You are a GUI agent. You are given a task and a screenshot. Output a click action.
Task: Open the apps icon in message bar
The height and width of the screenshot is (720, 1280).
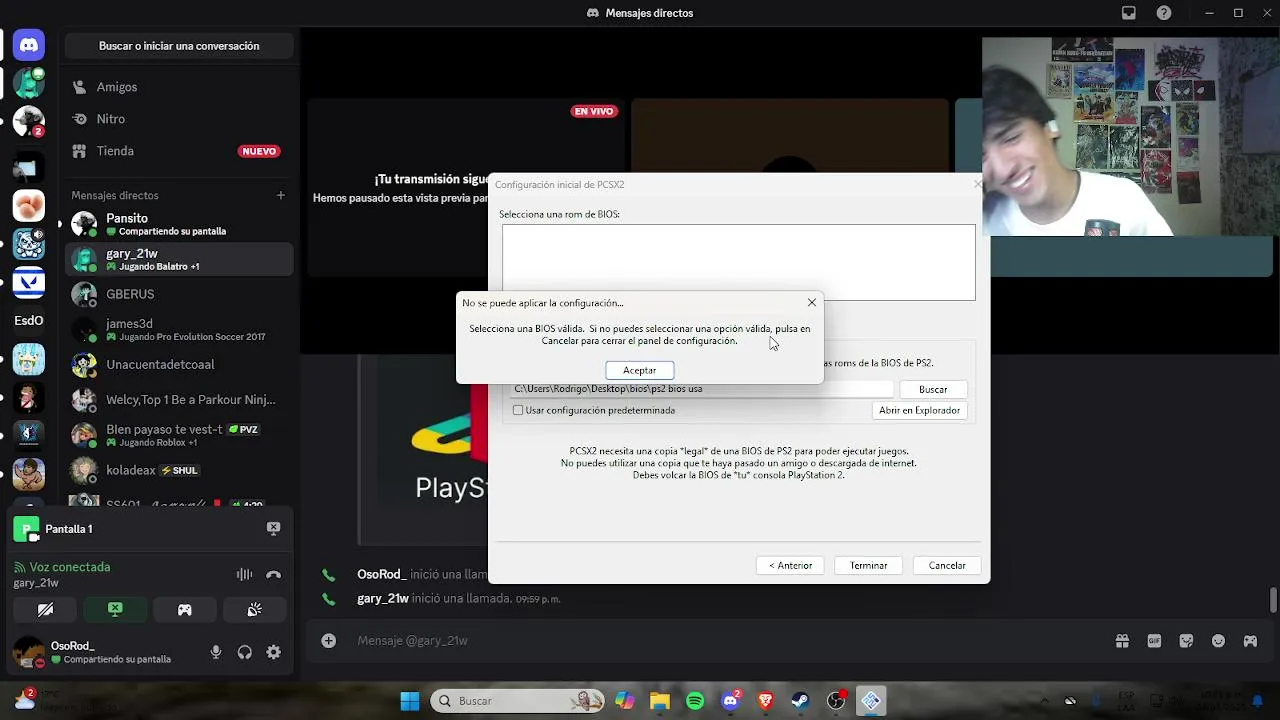(x=1250, y=641)
